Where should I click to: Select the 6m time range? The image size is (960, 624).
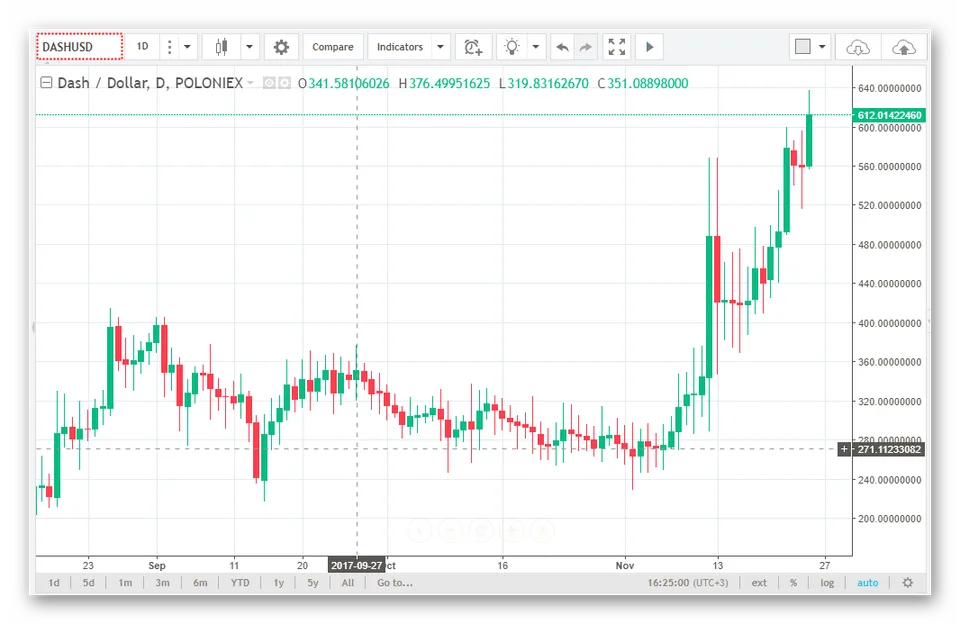coord(200,583)
